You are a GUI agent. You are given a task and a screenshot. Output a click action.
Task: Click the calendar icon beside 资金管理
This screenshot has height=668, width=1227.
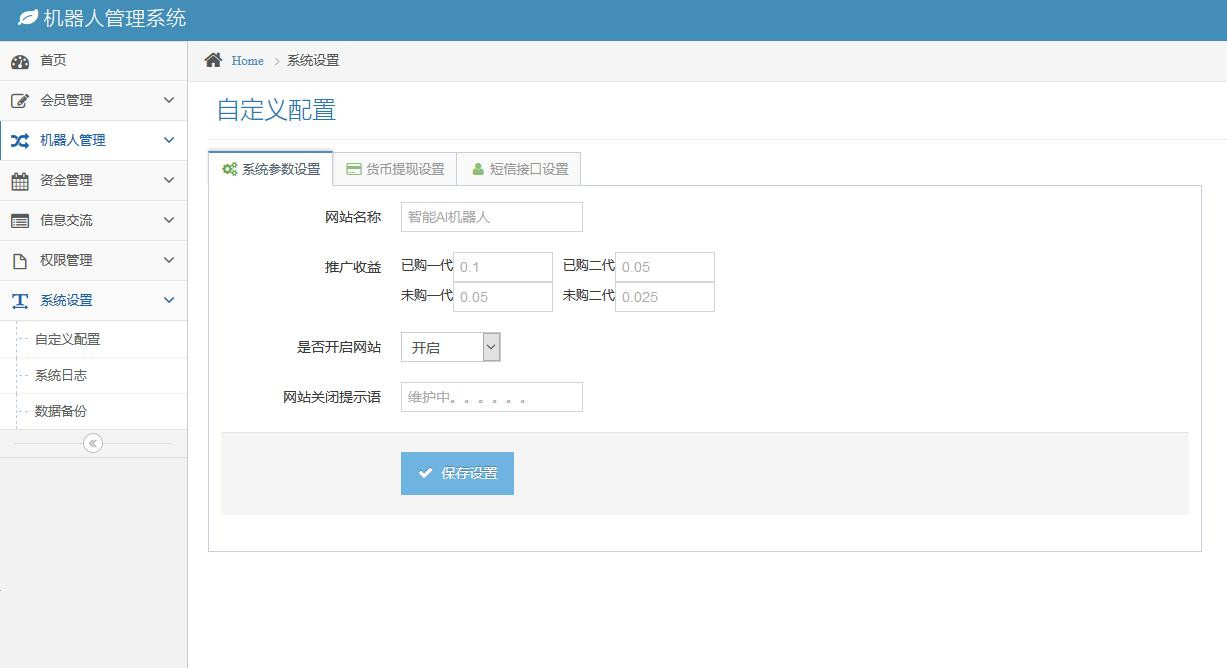pyautogui.click(x=20, y=181)
